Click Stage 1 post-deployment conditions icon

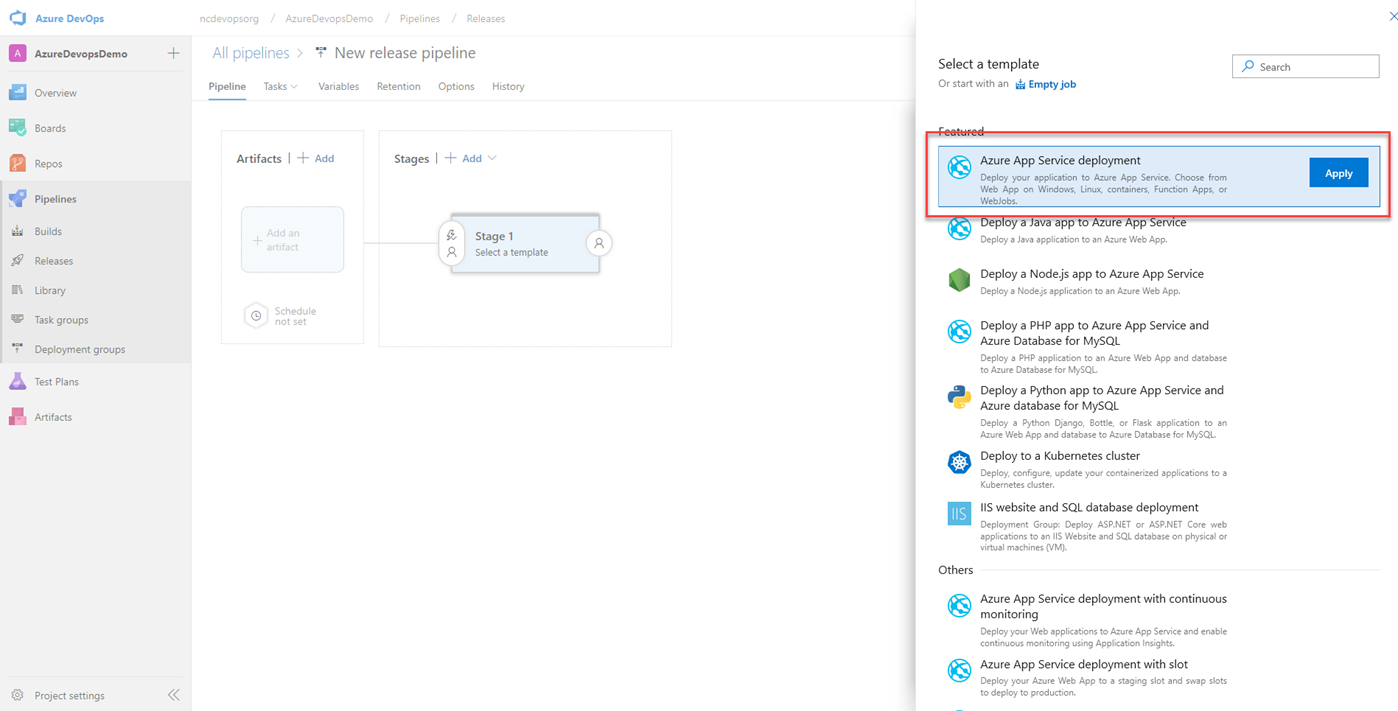click(598, 243)
